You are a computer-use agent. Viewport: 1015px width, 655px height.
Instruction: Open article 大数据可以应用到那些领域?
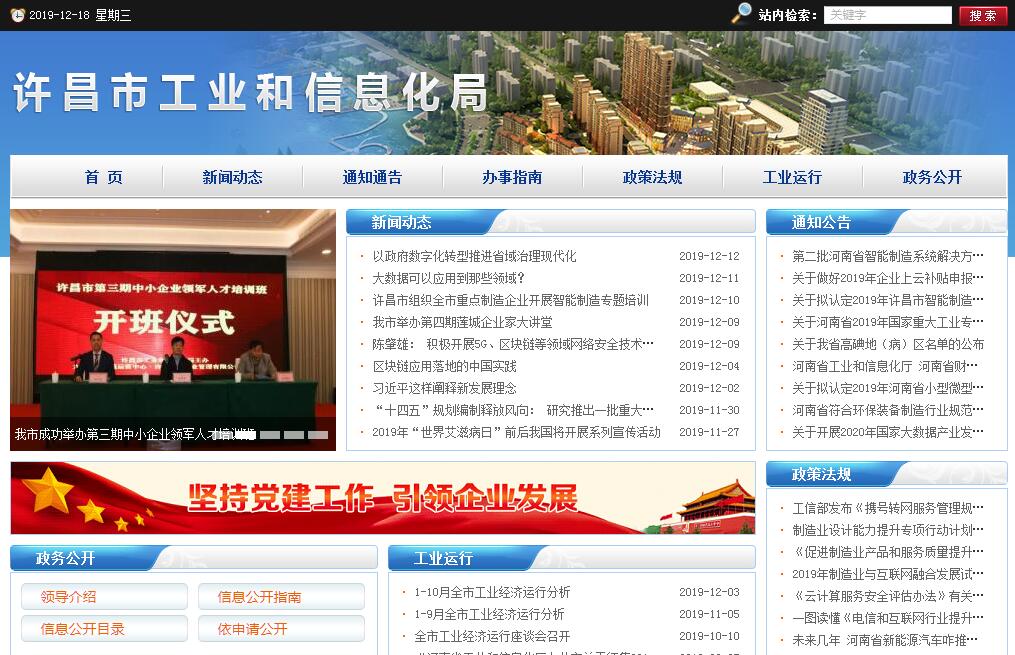click(448, 278)
